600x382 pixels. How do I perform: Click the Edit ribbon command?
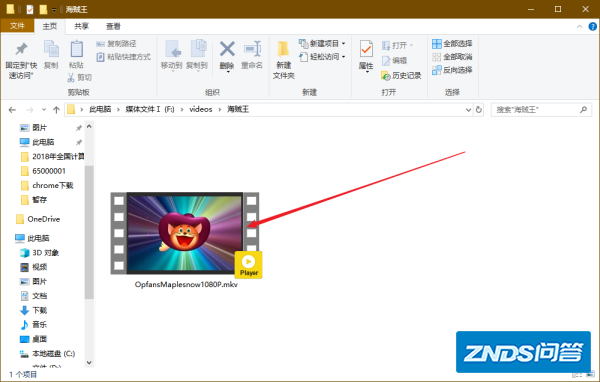[x=394, y=60]
